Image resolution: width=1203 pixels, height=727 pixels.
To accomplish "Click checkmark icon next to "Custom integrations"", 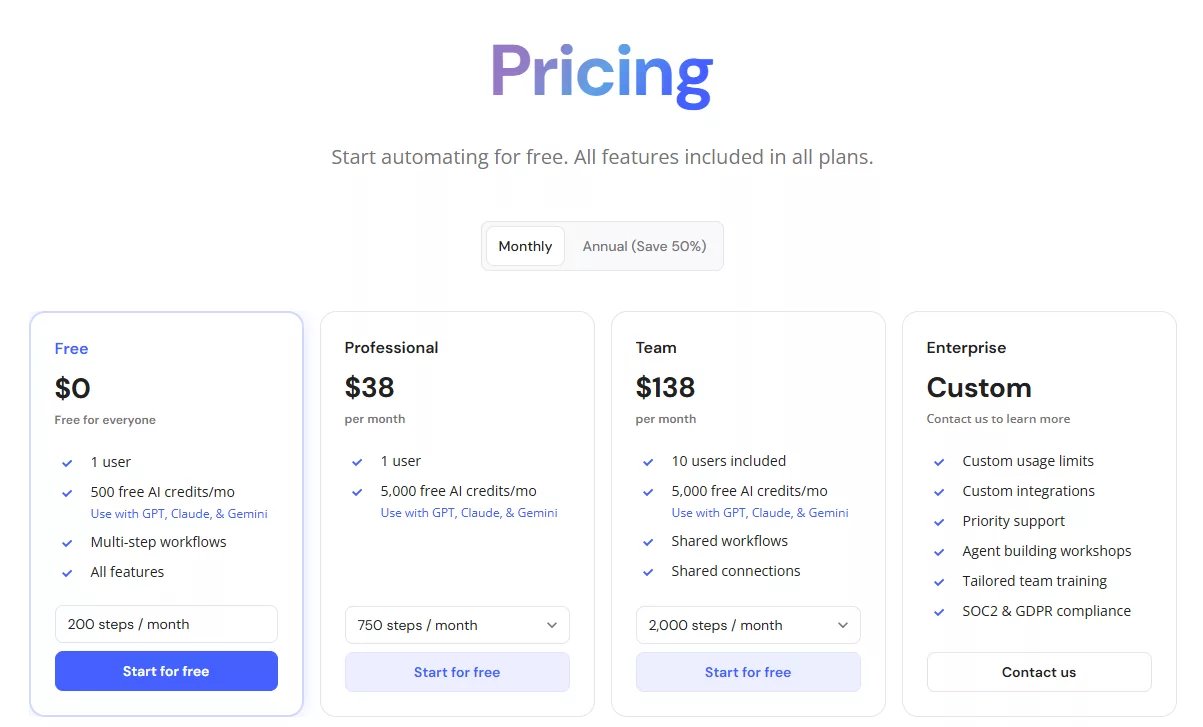I will [939, 492].
